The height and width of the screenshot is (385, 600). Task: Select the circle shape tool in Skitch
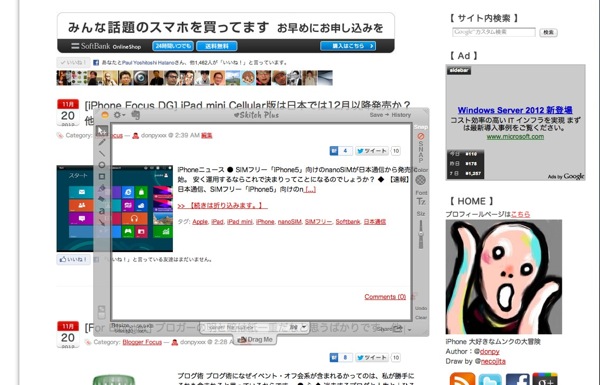click(102, 165)
